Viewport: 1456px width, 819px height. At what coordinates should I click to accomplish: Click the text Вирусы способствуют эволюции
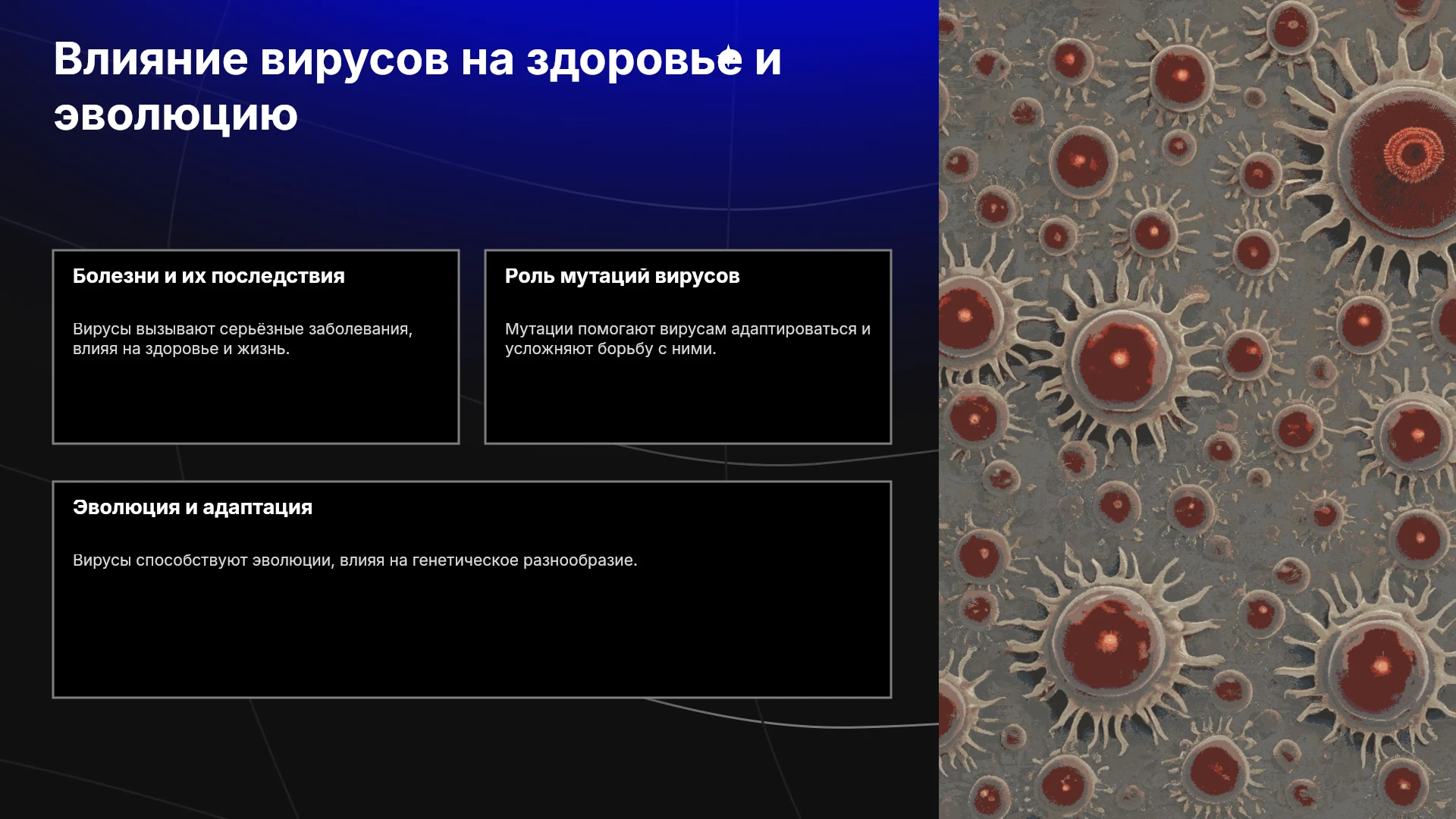coord(203,560)
